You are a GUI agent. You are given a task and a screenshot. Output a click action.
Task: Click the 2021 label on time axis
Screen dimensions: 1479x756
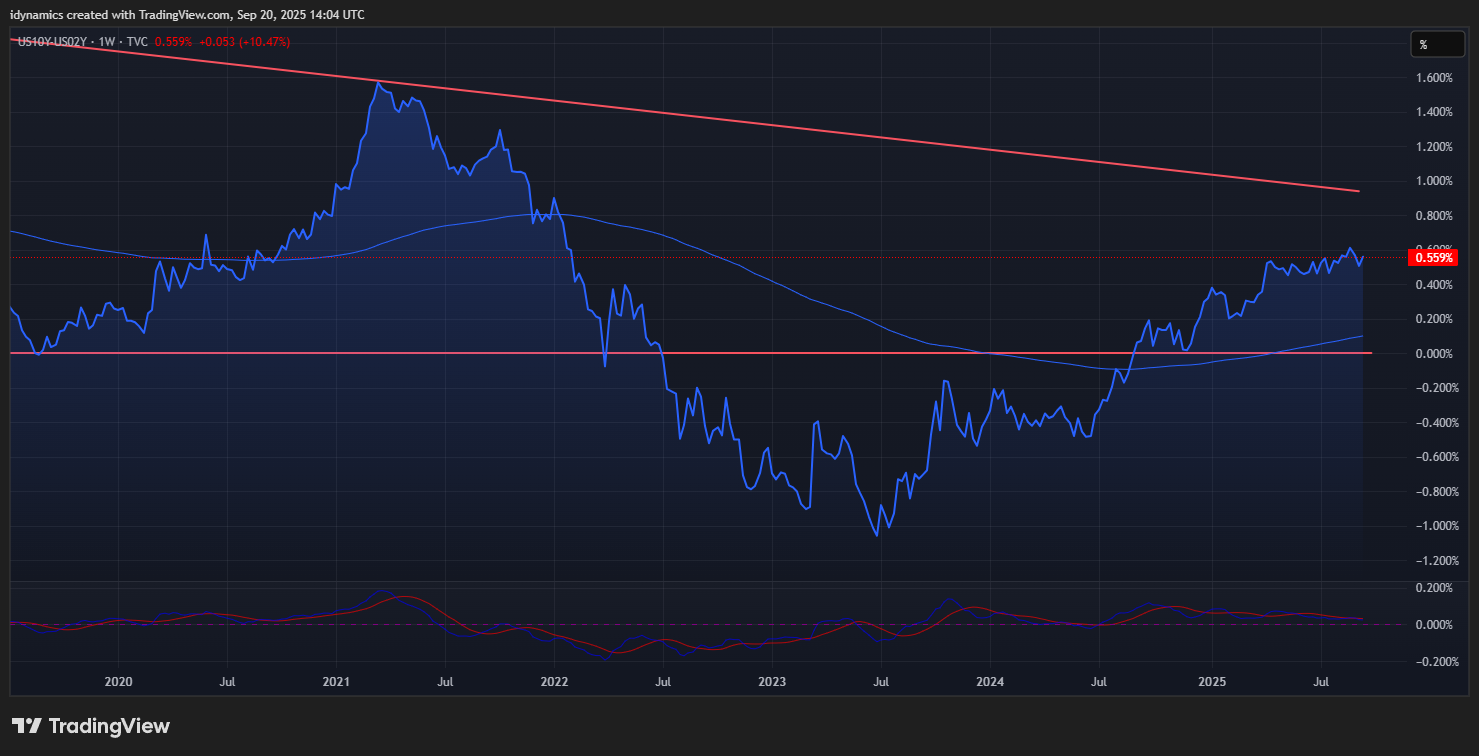[x=336, y=682]
